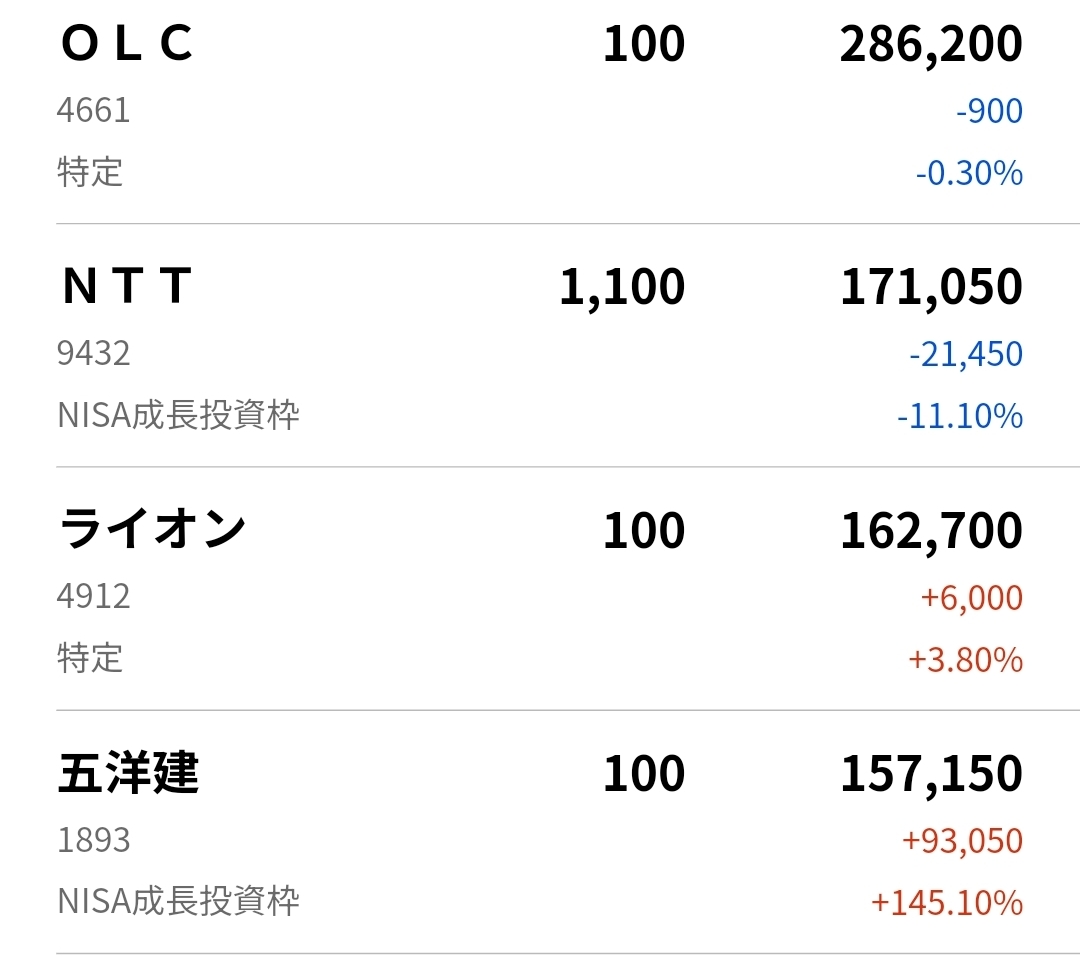Select ライオン's valuation amount 162,700
Screen dimensions: 1080x961
tap(931, 530)
